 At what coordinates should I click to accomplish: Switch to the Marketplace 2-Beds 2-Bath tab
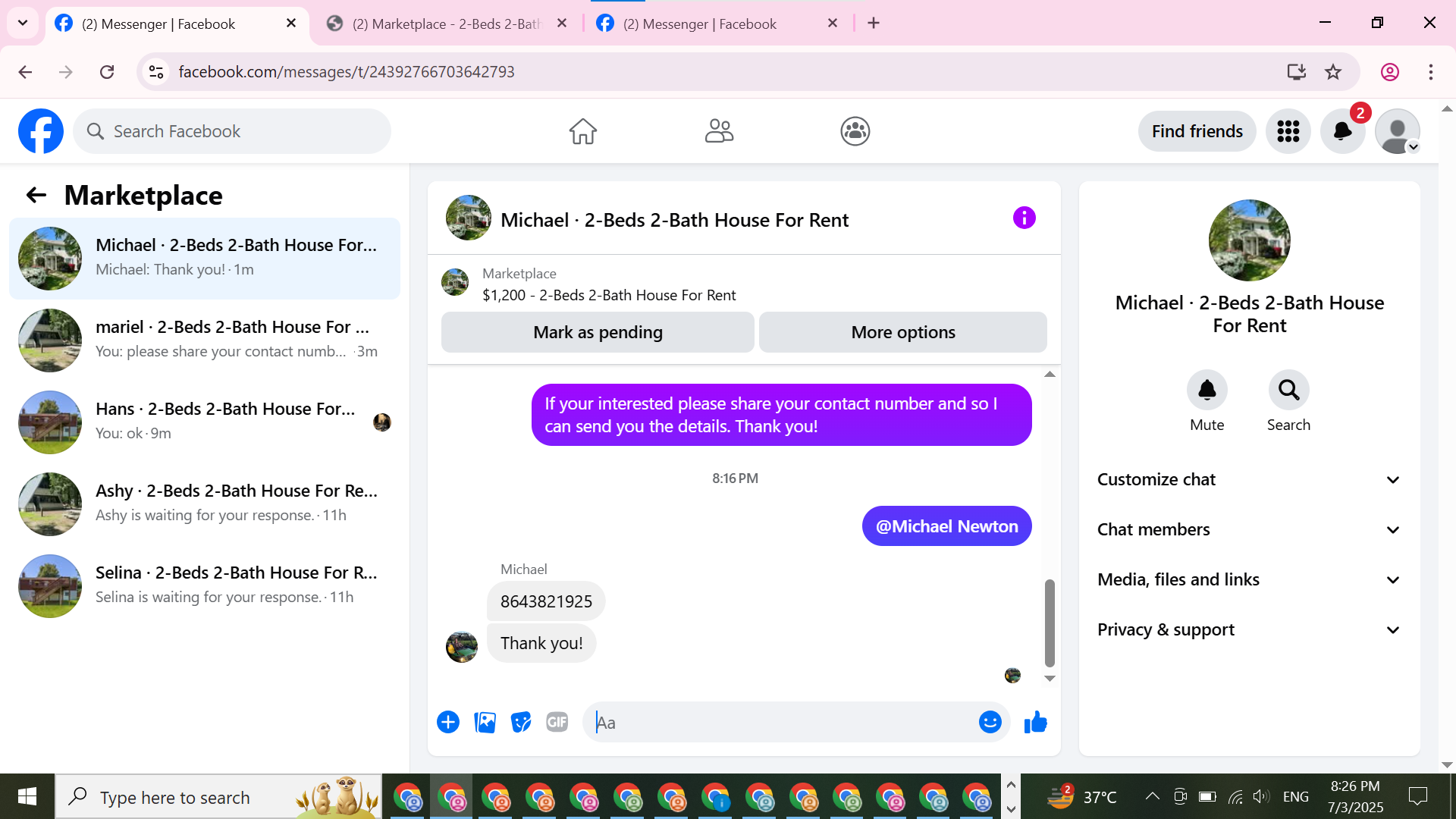(x=446, y=24)
